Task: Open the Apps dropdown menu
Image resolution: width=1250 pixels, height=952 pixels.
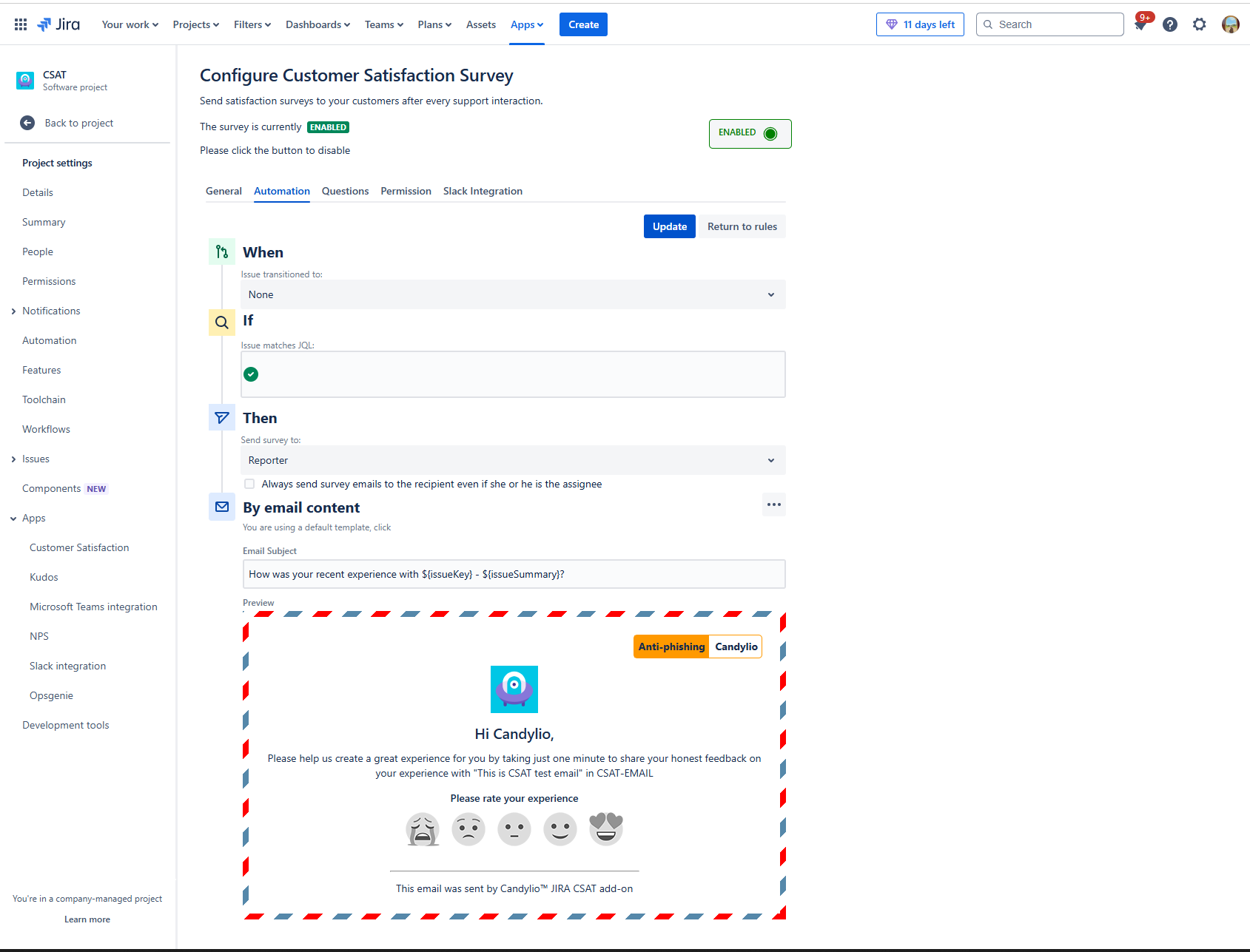Action: coord(527,24)
